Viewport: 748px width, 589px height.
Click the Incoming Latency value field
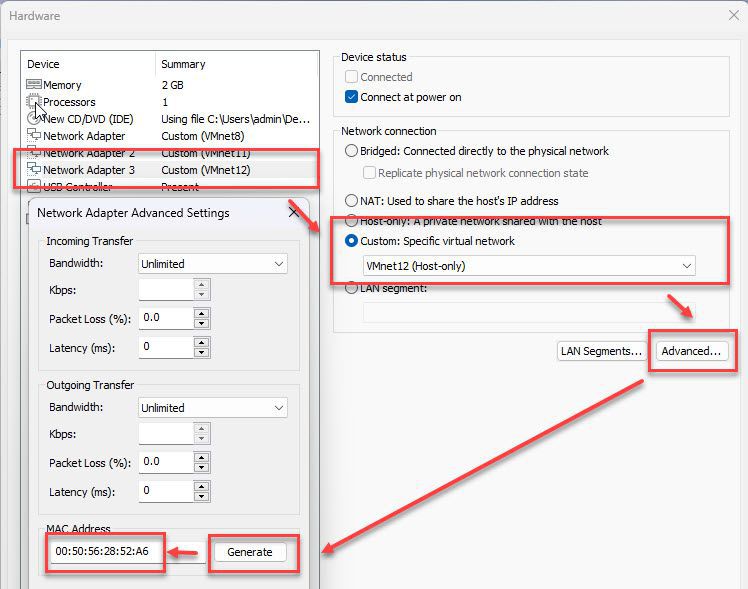[166, 347]
